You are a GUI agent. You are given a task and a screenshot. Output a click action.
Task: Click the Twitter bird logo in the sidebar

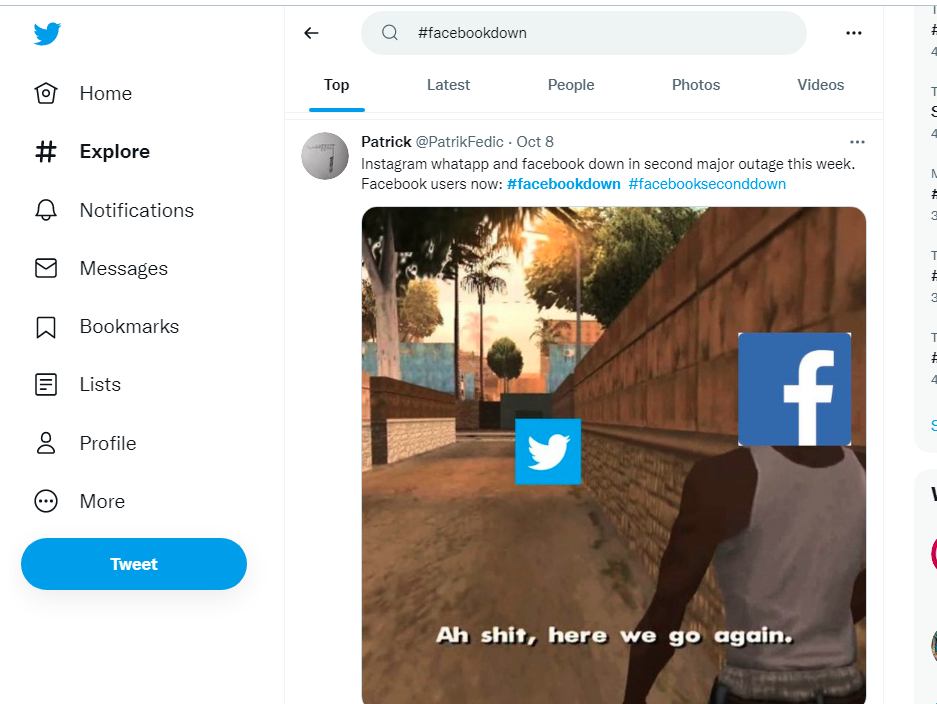point(47,33)
